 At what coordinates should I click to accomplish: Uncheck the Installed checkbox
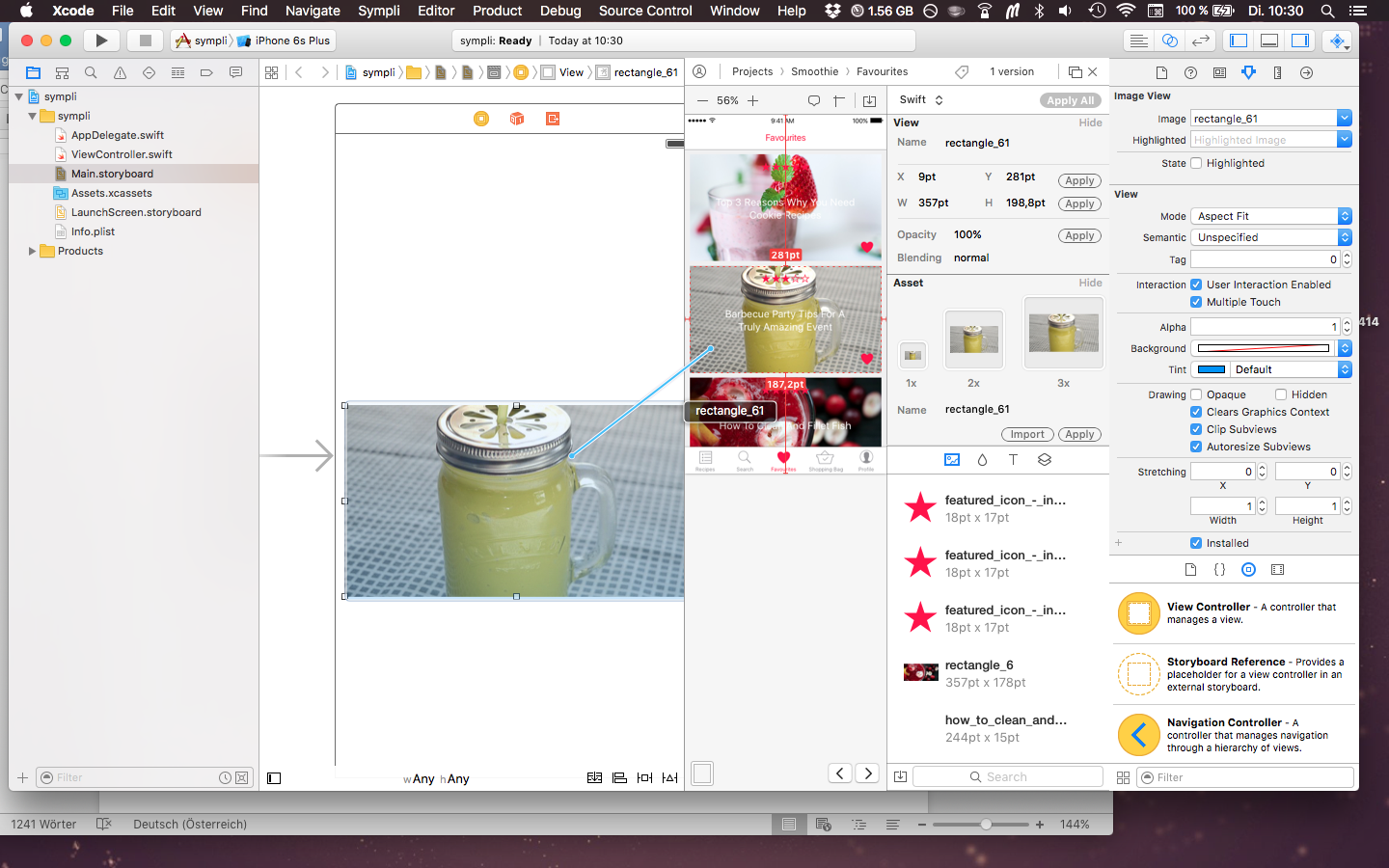1196,543
